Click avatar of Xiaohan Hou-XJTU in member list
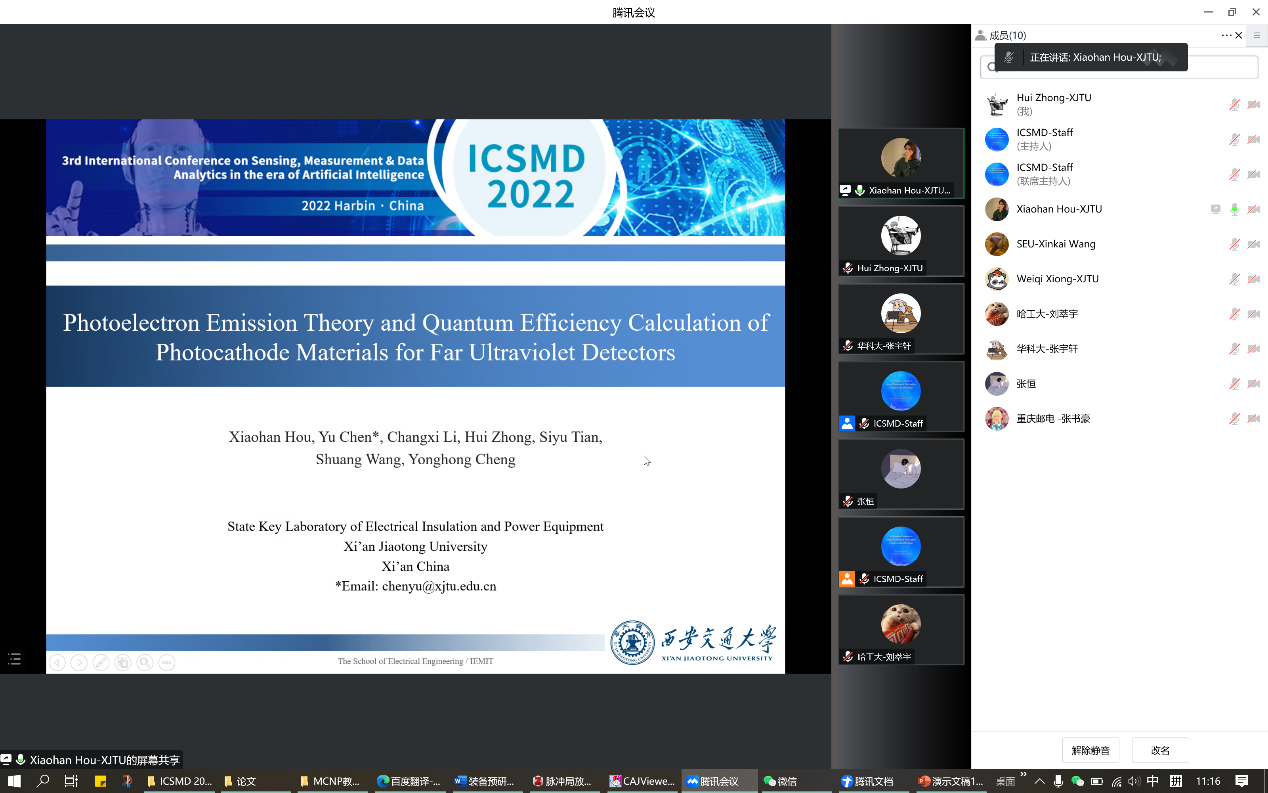The height and width of the screenshot is (793, 1268). [996, 209]
